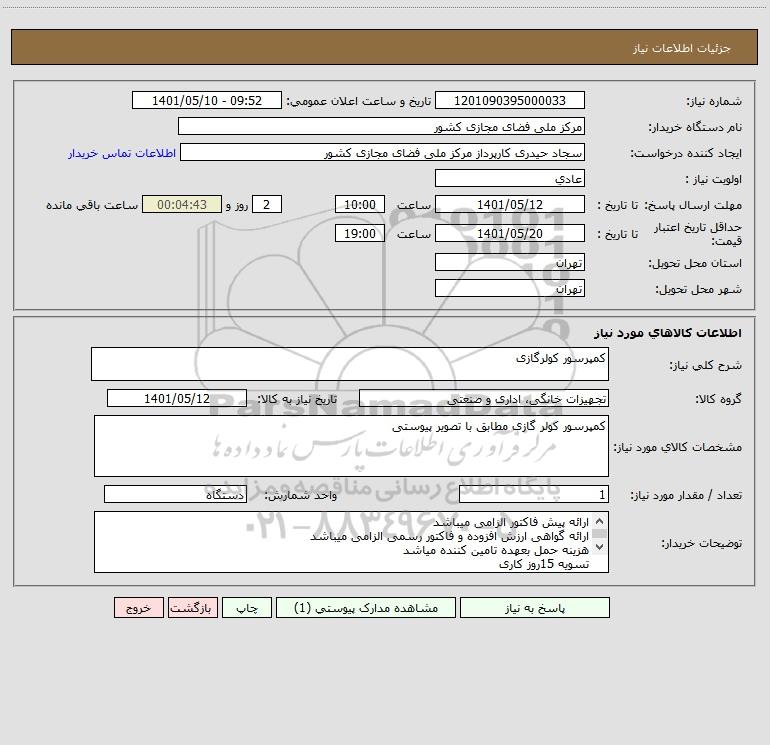
Task: Click استان محل تحویل field تهران
Action: pyautogui.click(x=510, y=262)
